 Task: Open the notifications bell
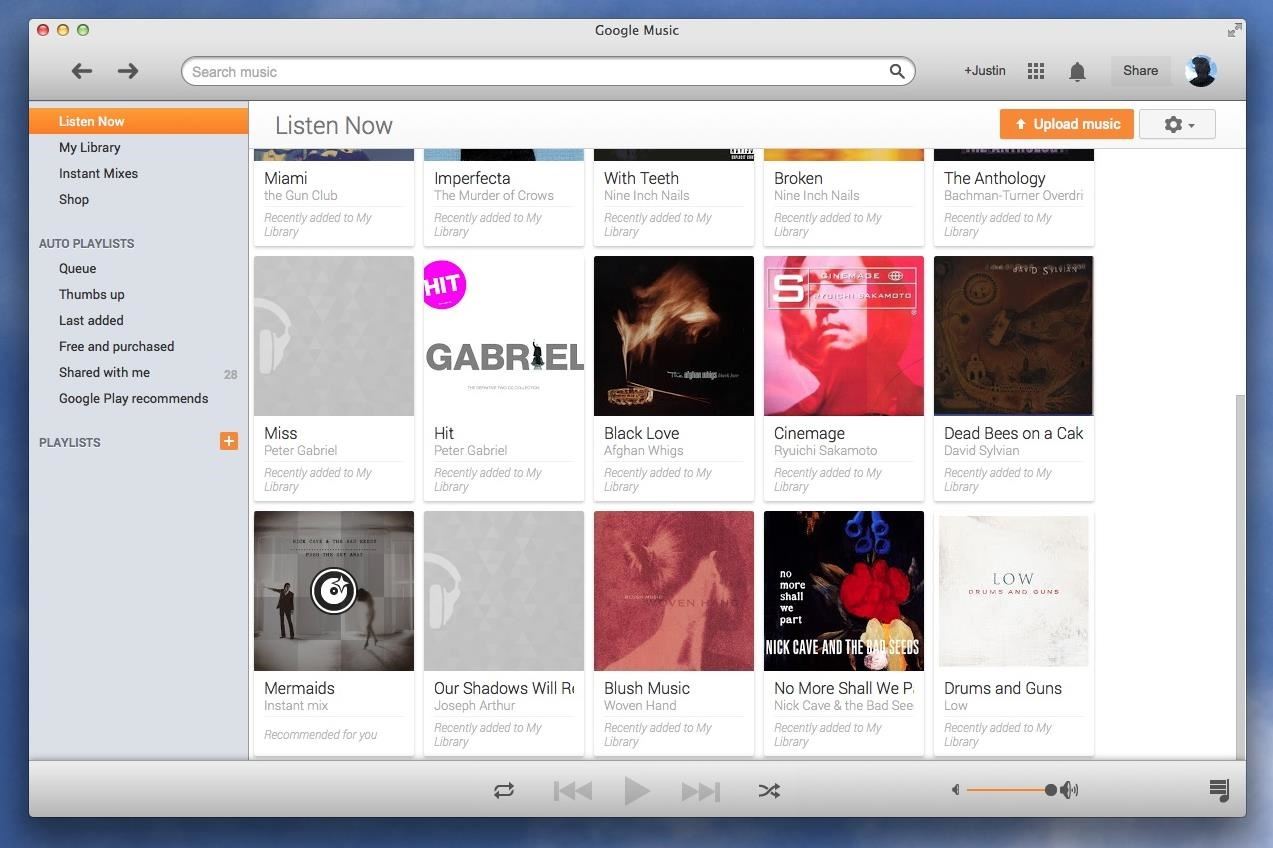(x=1077, y=71)
